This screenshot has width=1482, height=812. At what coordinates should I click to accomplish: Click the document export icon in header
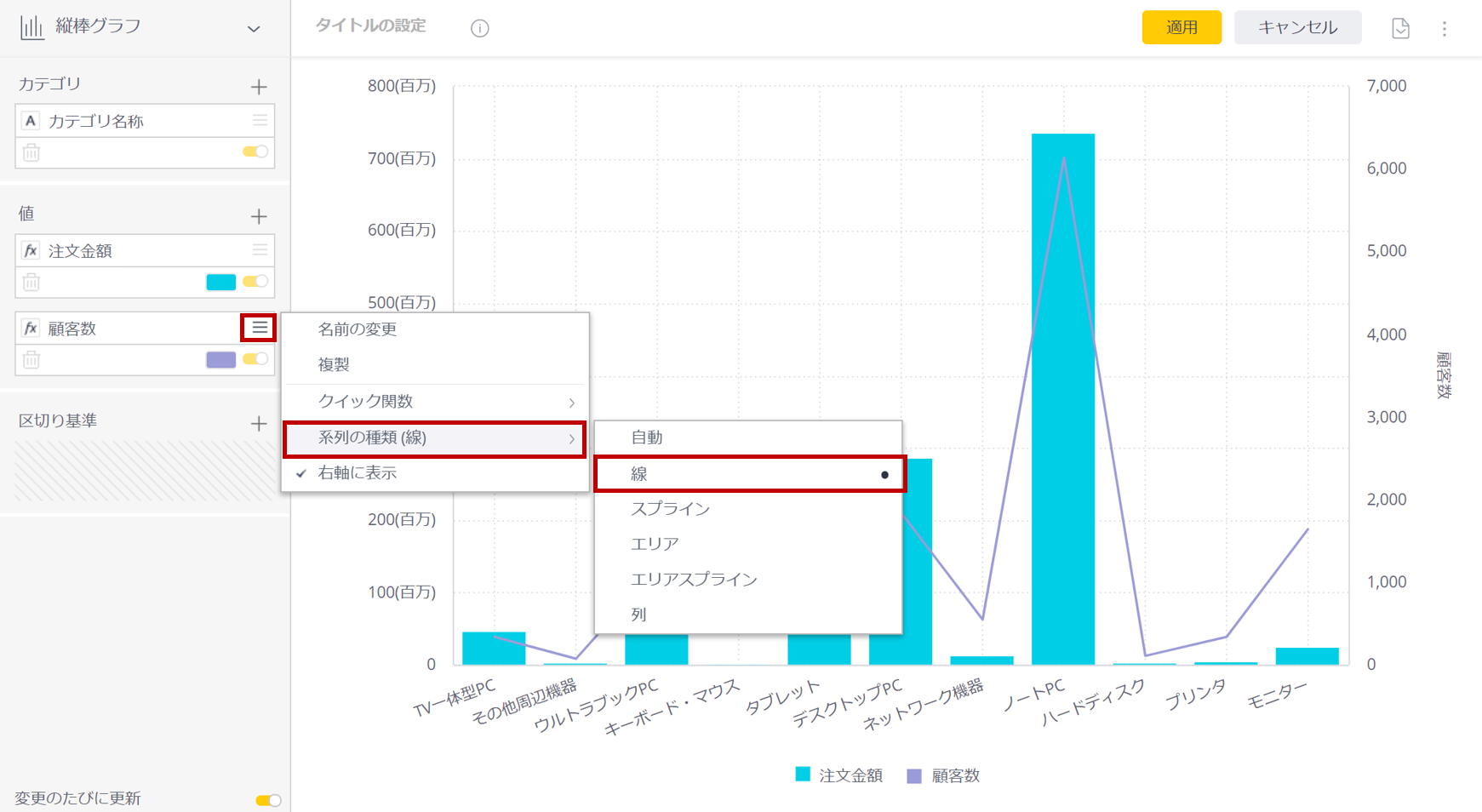pos(1400,28)
